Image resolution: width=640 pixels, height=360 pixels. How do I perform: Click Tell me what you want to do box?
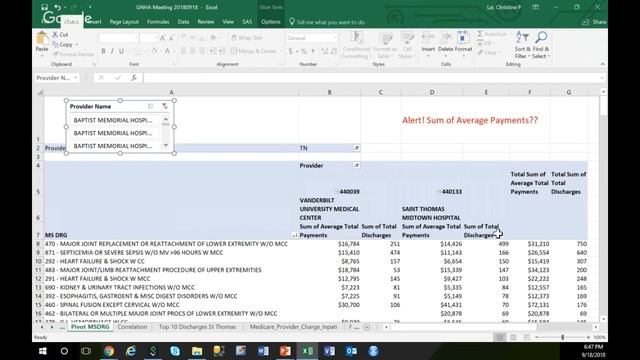[x=327, y=22]
